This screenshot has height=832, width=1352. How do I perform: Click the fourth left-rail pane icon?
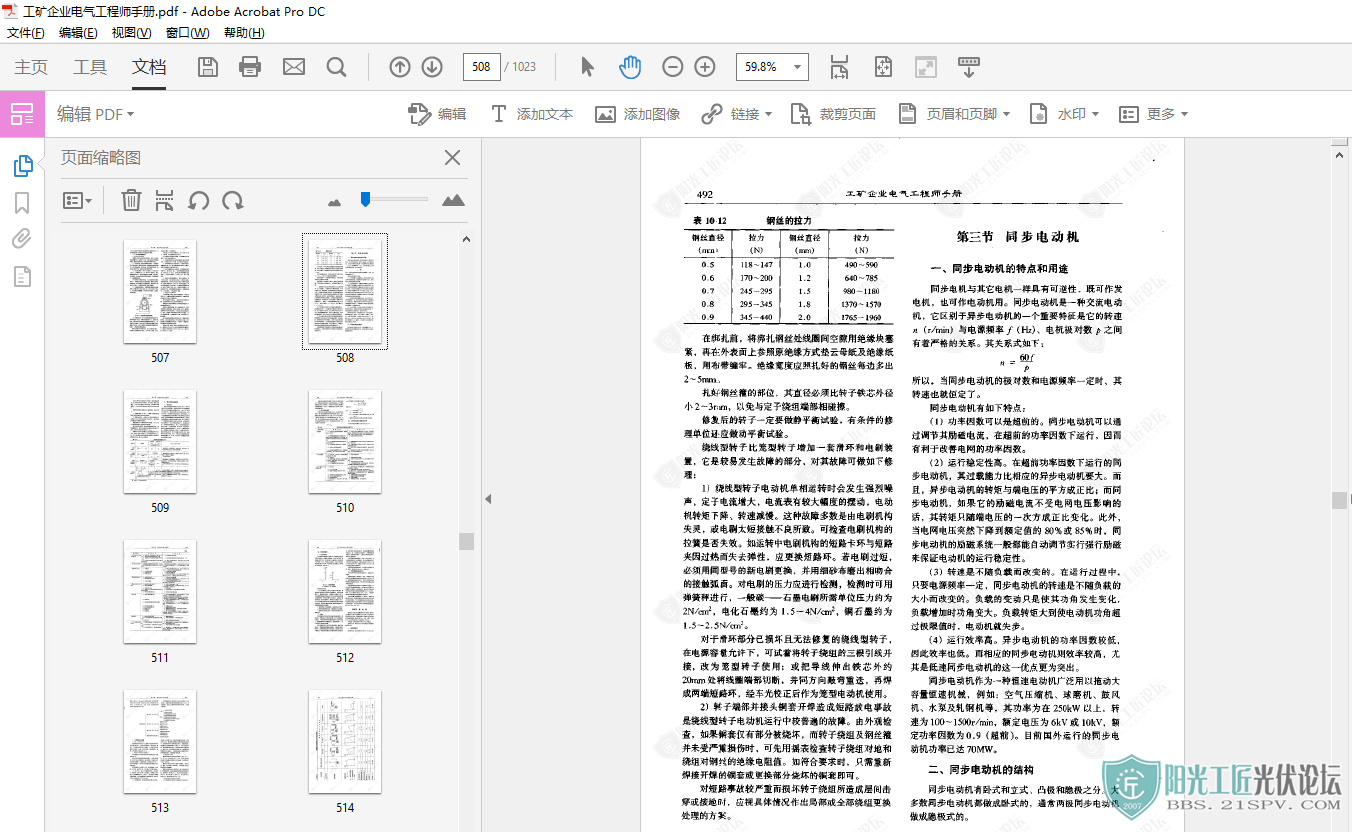pyautogui.click(x=22, y=276)
